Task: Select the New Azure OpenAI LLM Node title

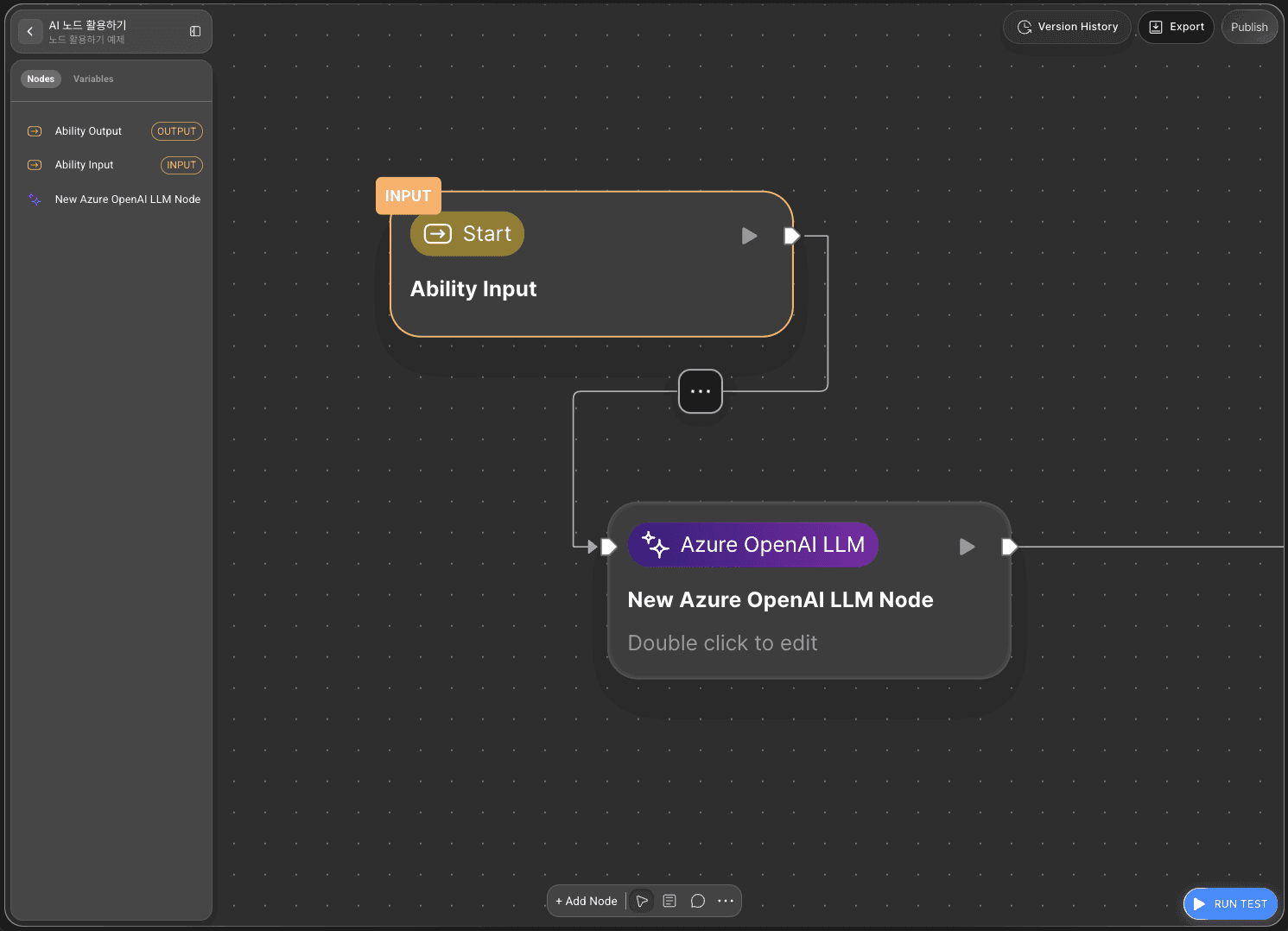Action: click(781, 600)
